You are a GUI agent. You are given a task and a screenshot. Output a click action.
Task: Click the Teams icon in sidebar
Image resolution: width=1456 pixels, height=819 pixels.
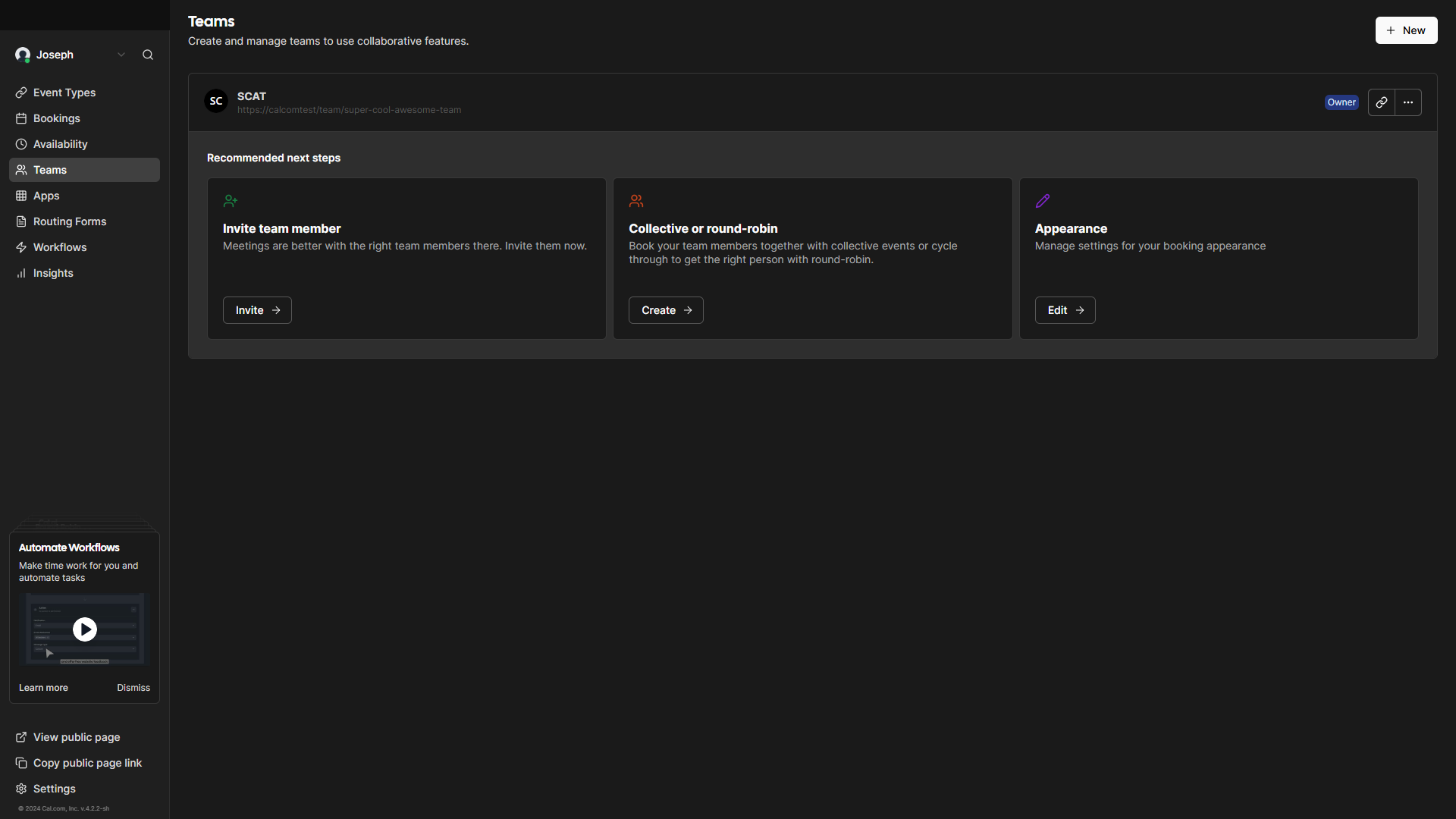pos(22,169)
